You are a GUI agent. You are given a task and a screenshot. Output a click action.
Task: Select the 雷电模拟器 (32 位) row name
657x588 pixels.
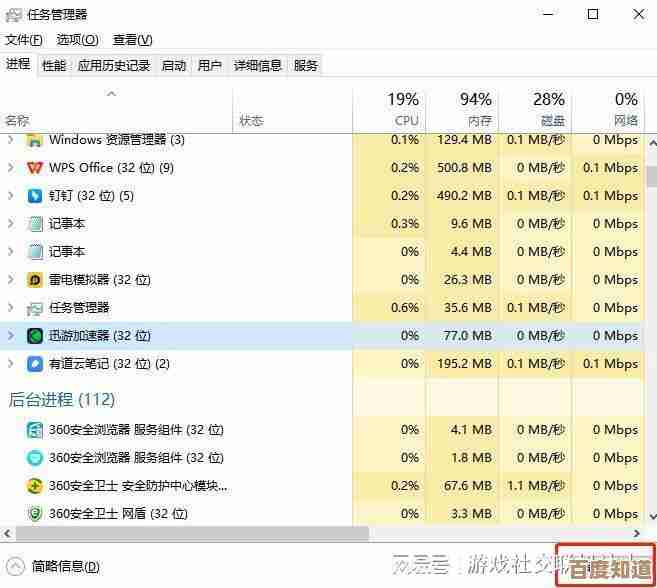point(100,280)
